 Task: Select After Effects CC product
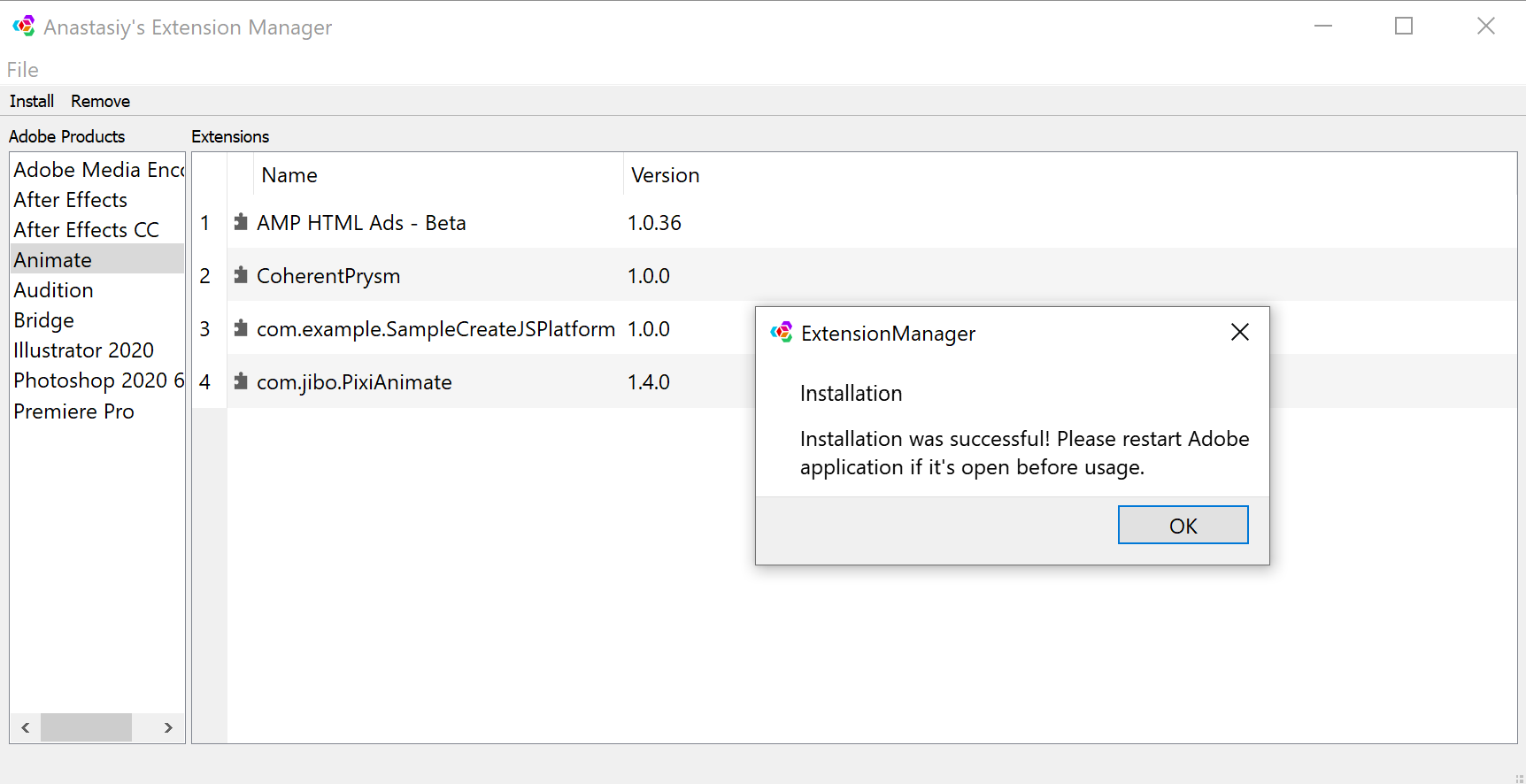(97, 229)
